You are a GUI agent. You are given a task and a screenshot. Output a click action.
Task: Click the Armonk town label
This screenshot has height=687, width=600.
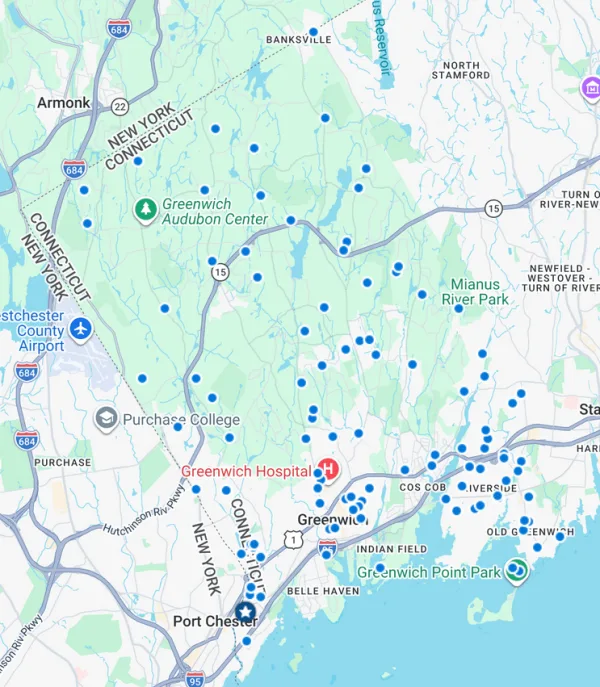click(63, 102)
